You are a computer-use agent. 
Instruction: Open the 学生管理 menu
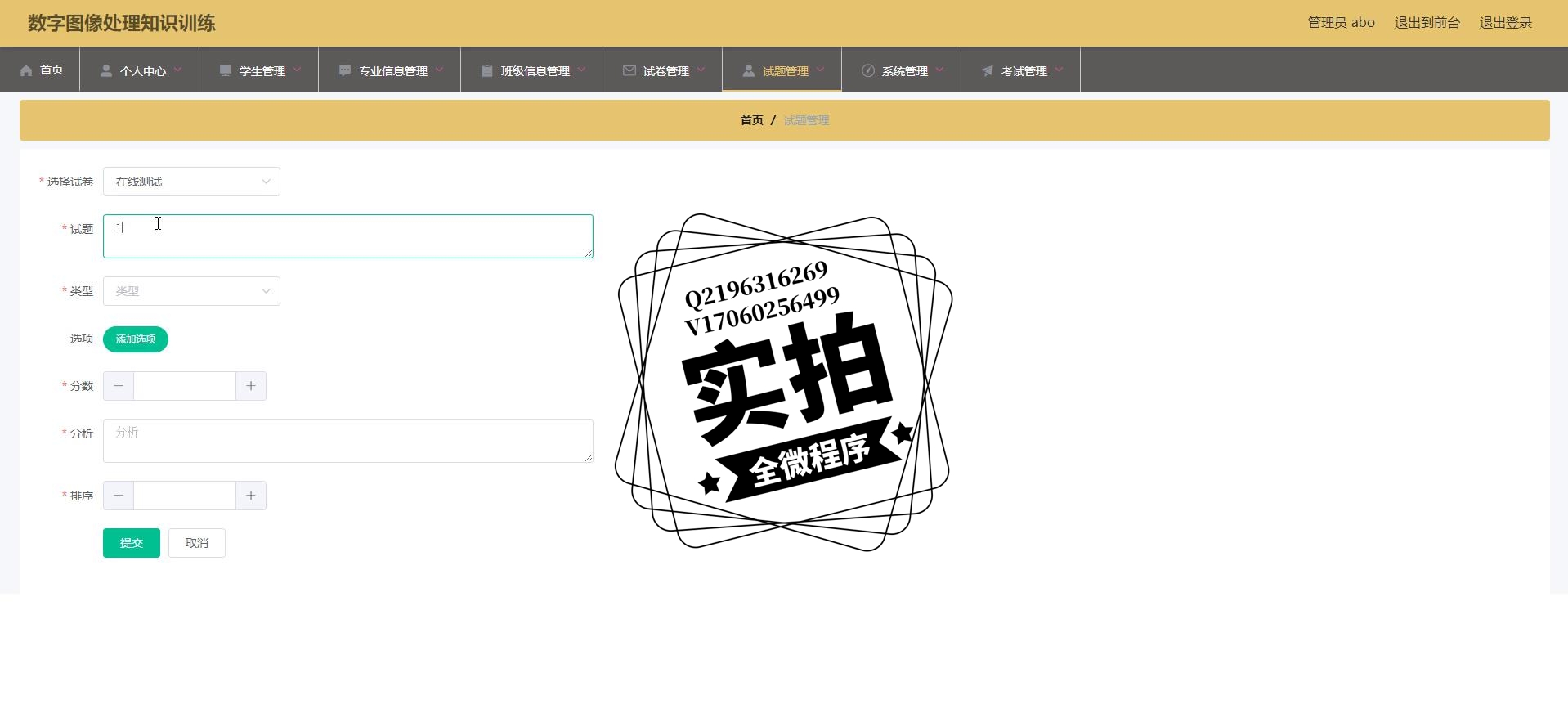[259, 70]
